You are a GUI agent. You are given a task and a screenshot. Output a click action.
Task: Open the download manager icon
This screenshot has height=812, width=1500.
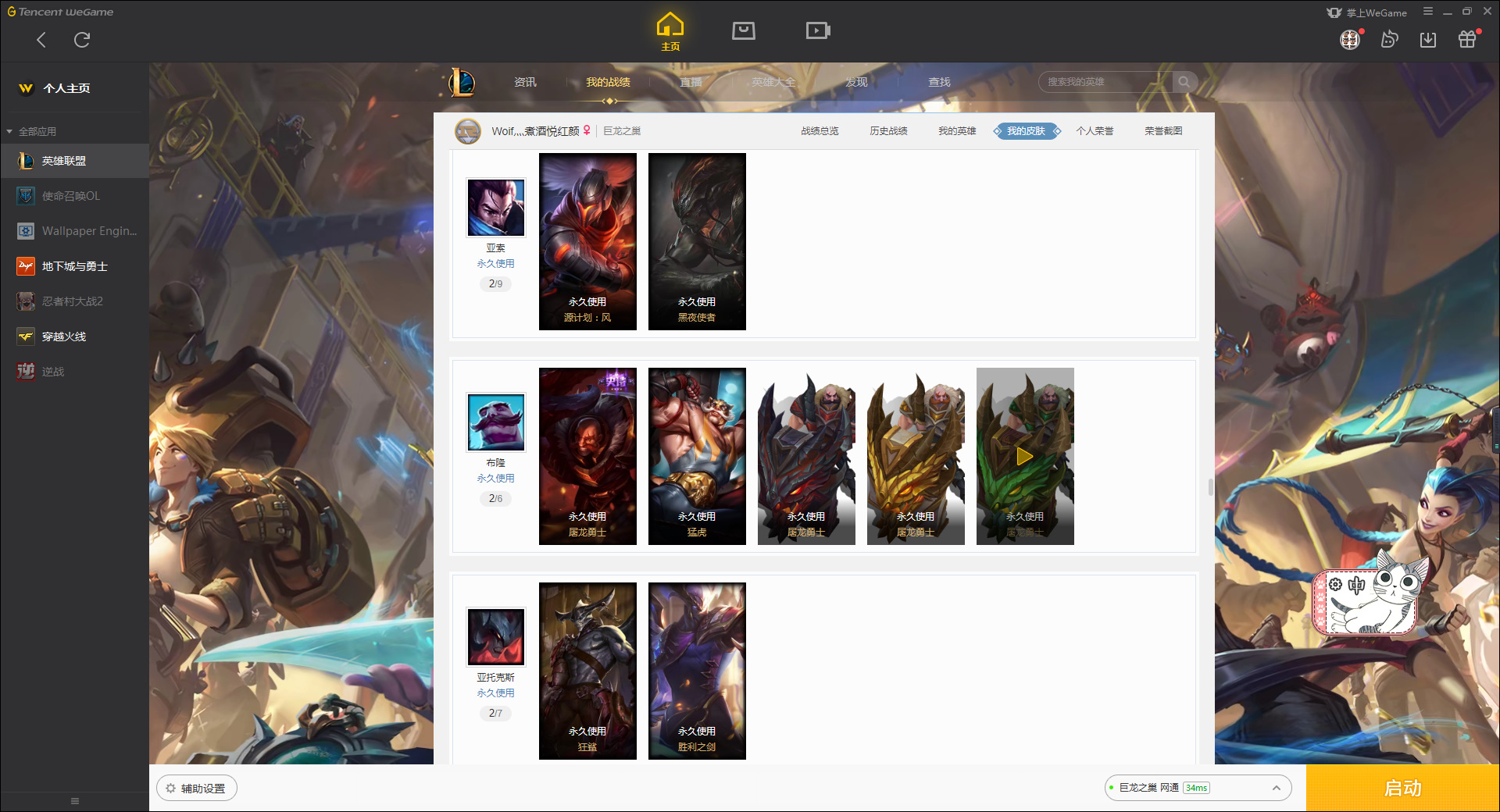click(x=1428, y=39)
